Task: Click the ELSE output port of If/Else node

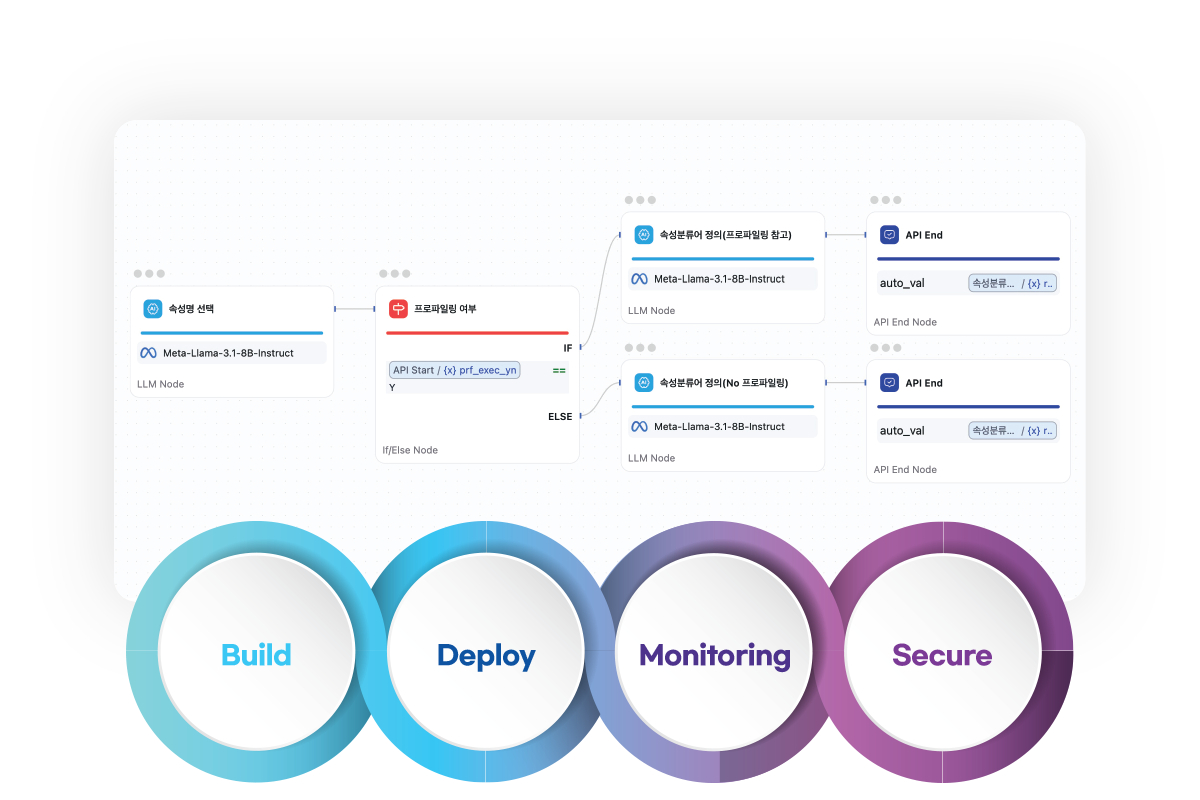Action: click(580, 416)
